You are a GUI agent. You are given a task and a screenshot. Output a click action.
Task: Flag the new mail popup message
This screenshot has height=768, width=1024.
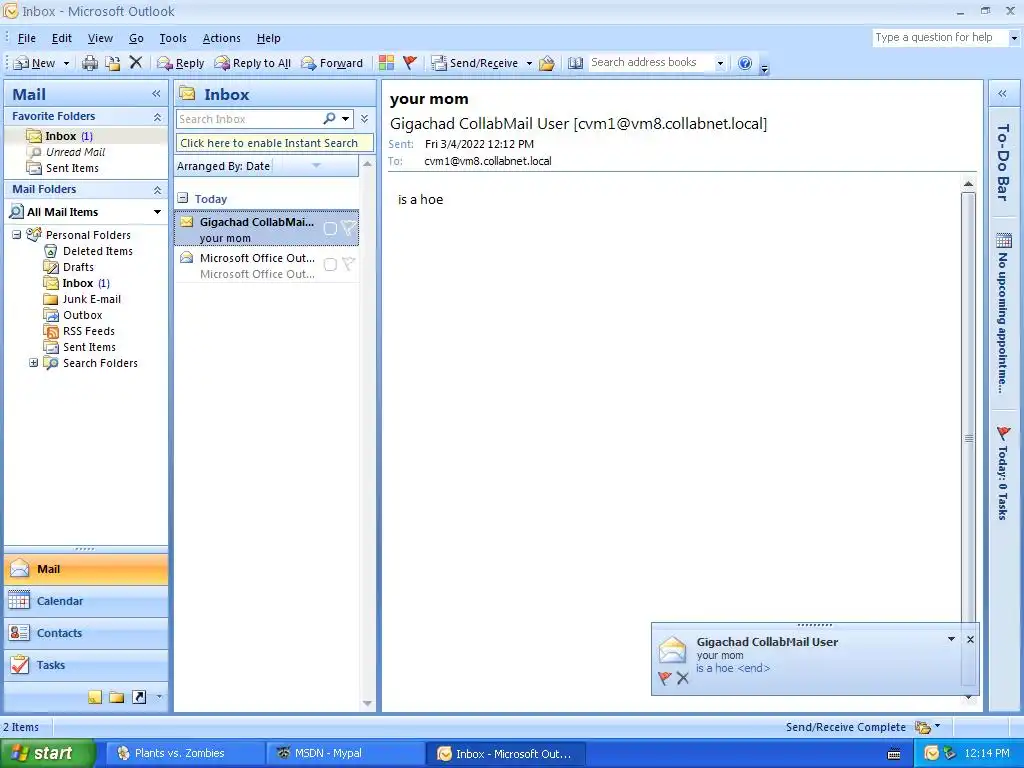pyautogui.click(x=665, y=678)
